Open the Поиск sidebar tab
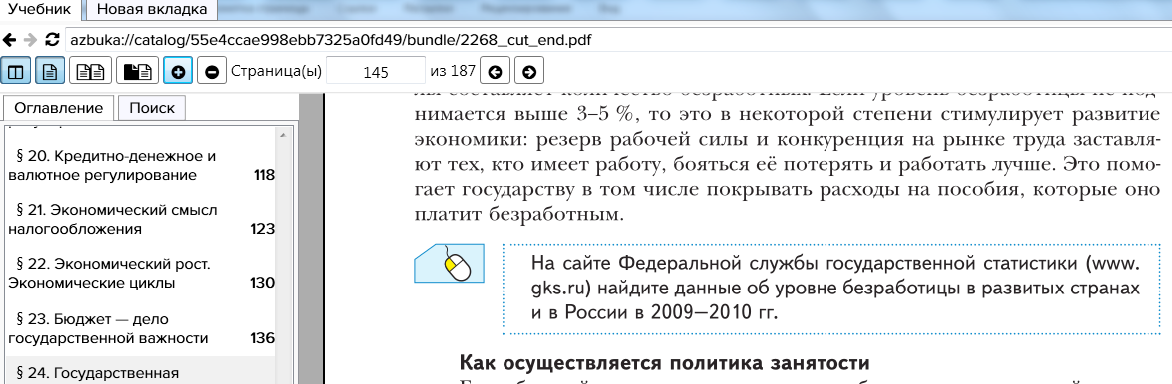The width and height of the screenshot is (1172, 384). [152, 108]
